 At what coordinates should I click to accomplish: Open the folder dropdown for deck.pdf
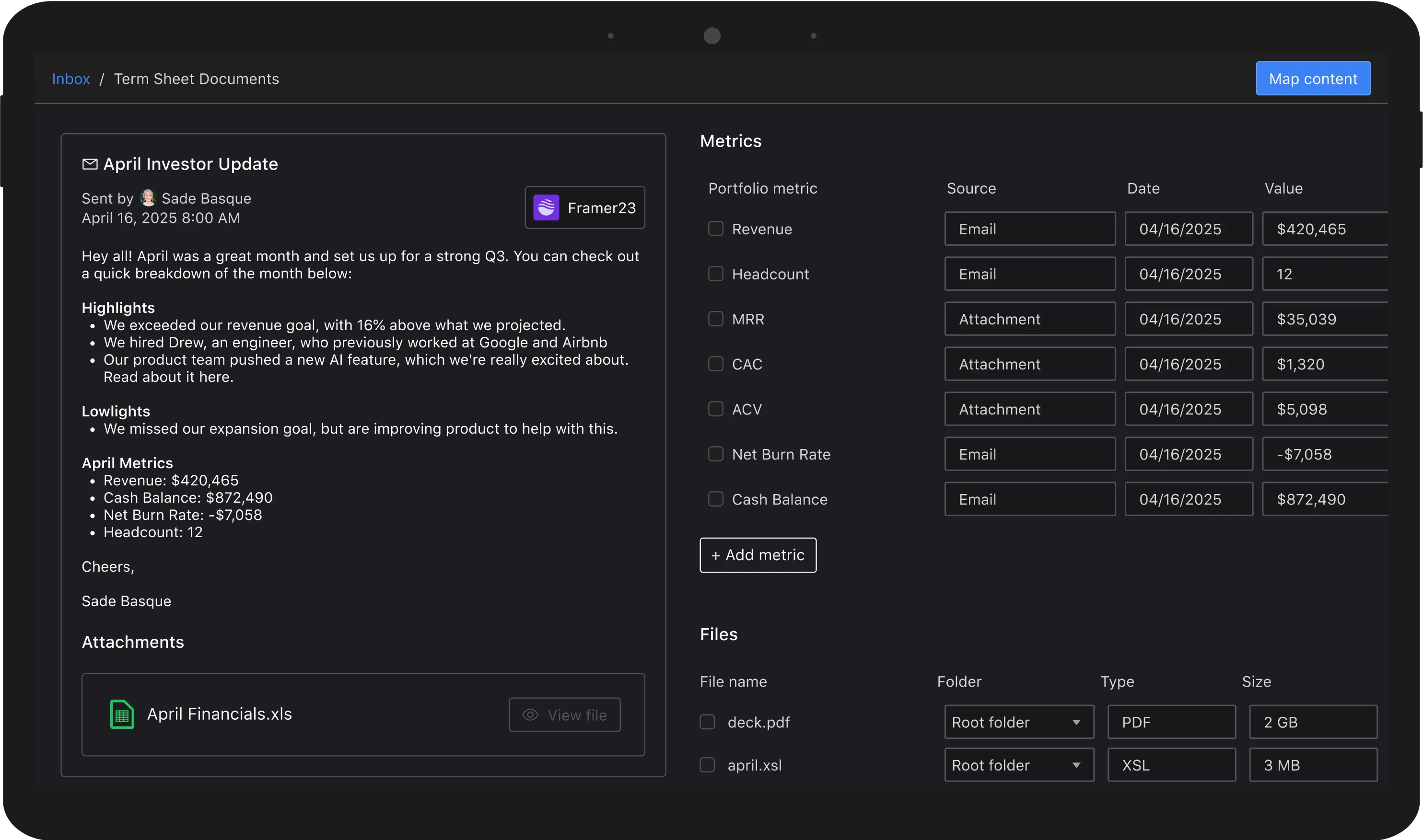(1019, 722)
